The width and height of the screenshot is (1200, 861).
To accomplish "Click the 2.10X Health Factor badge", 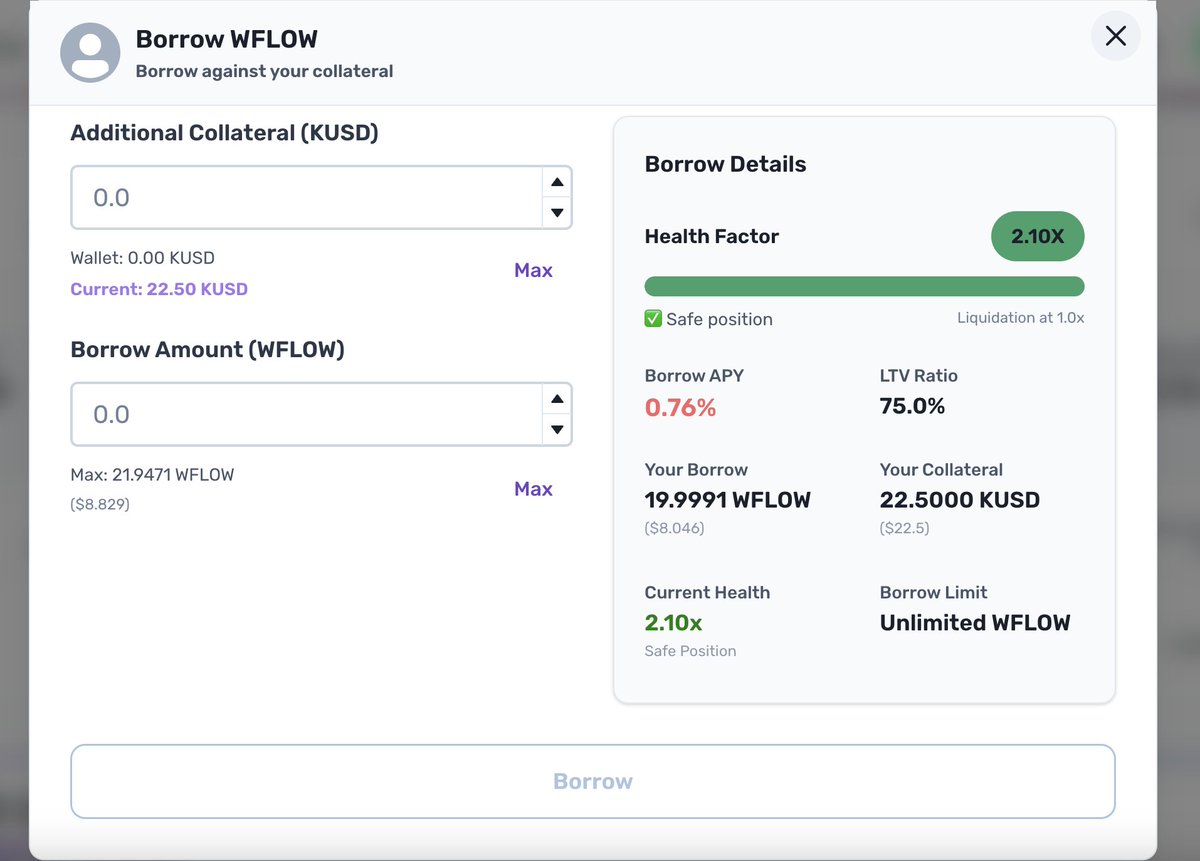I will [x=1037, y=236].
